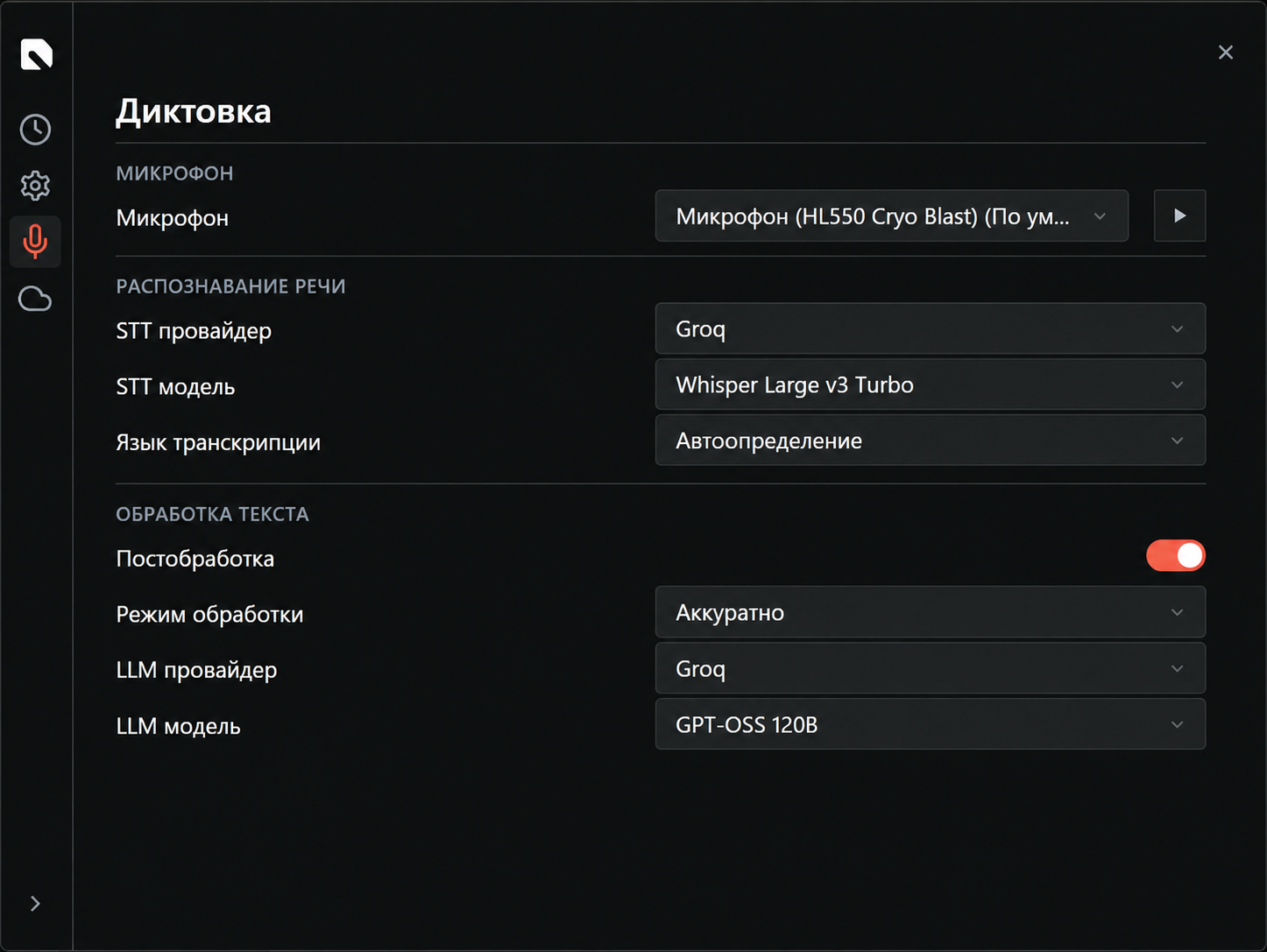This screenshot has height=952, width=1267.
Task: Click the Режим обработки label
Action: click(209, 615)
